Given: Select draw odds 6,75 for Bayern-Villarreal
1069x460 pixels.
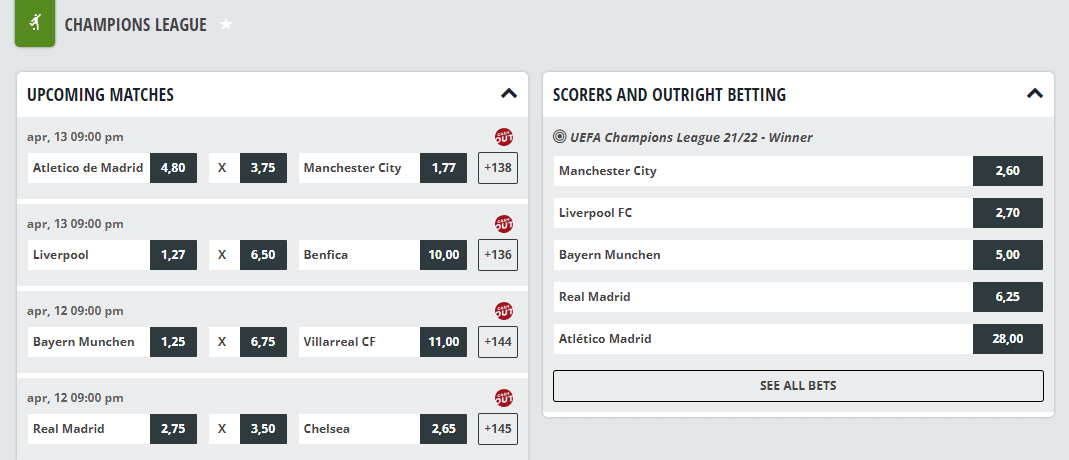Looking at the screenshot, I should tap(263, 342).
